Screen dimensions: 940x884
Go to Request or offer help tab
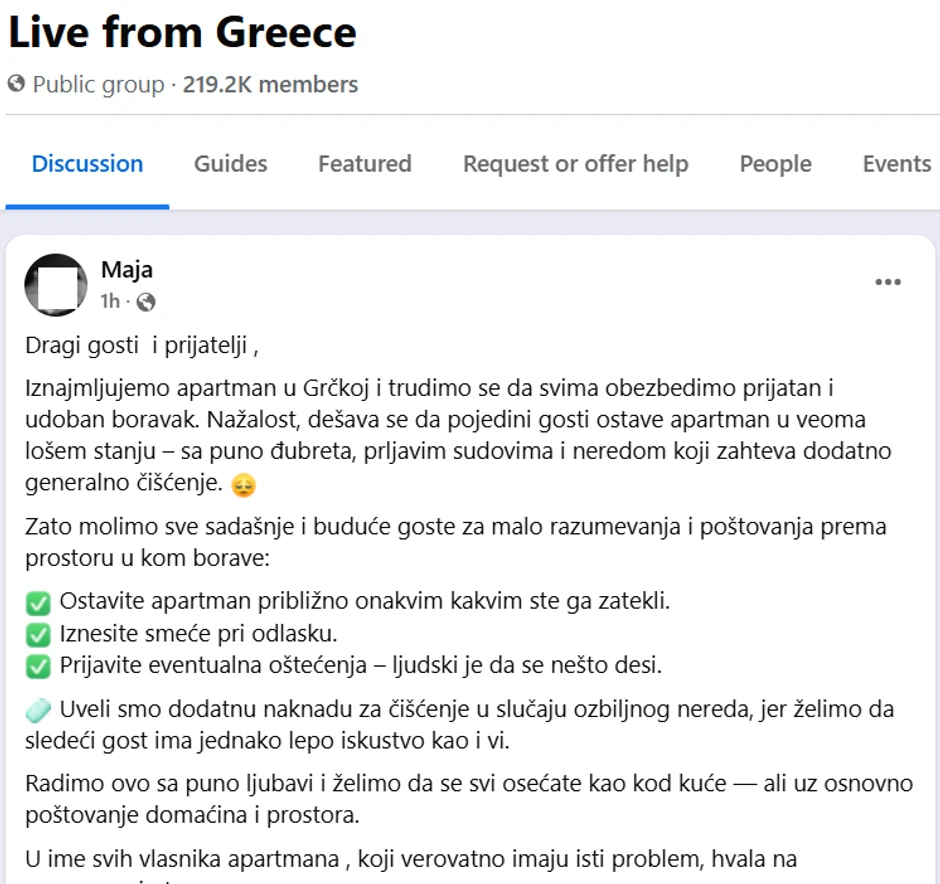[575, 164]
